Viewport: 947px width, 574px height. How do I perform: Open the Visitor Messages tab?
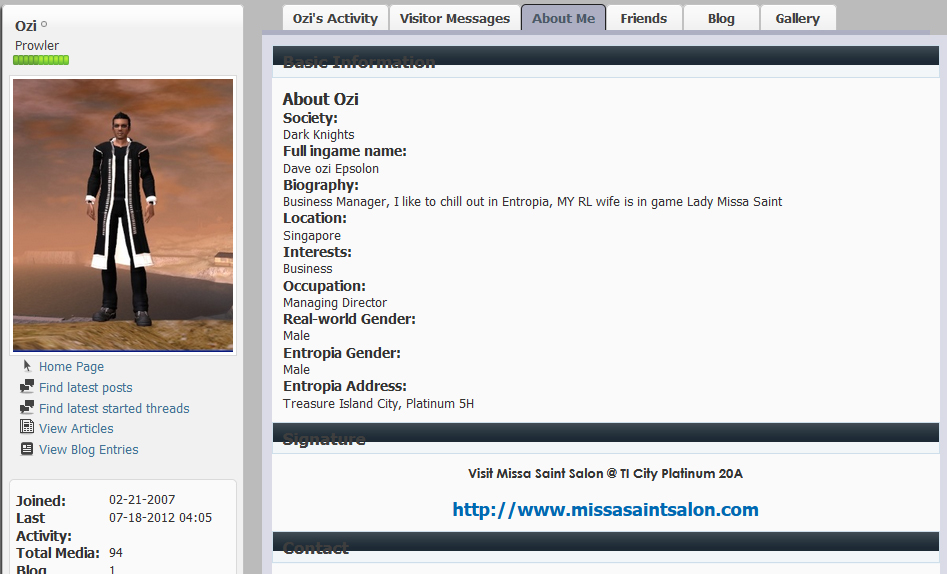(454, 18)
